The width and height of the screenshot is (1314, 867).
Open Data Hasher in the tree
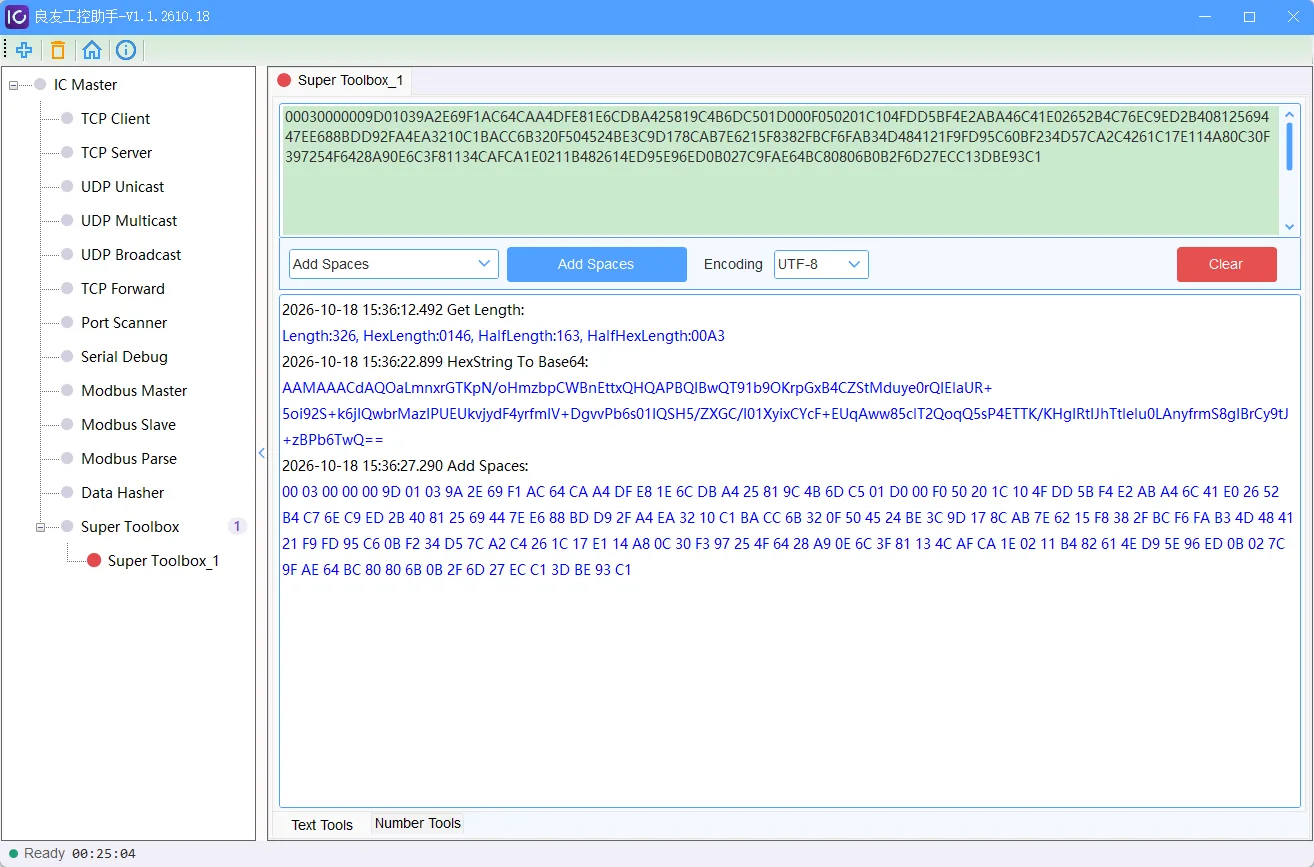click(x=122, y=493)
